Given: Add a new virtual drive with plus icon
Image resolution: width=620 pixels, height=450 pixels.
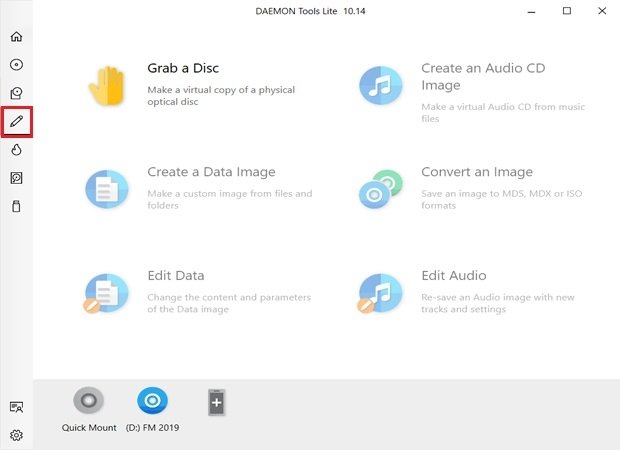Looking at the screenshot, I should click(216, 403).
